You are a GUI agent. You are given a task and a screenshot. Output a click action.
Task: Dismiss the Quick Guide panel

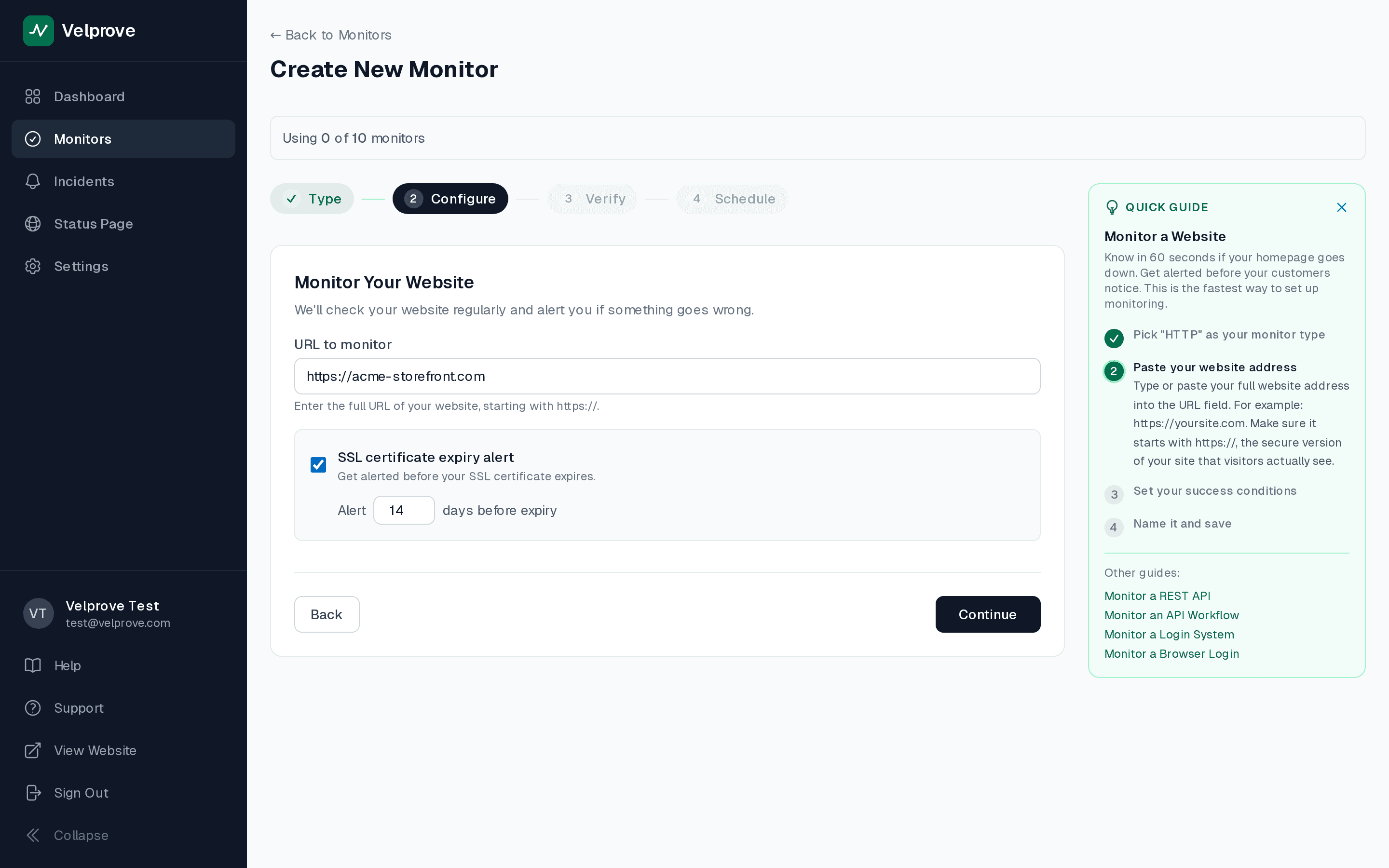point(1341,207)
